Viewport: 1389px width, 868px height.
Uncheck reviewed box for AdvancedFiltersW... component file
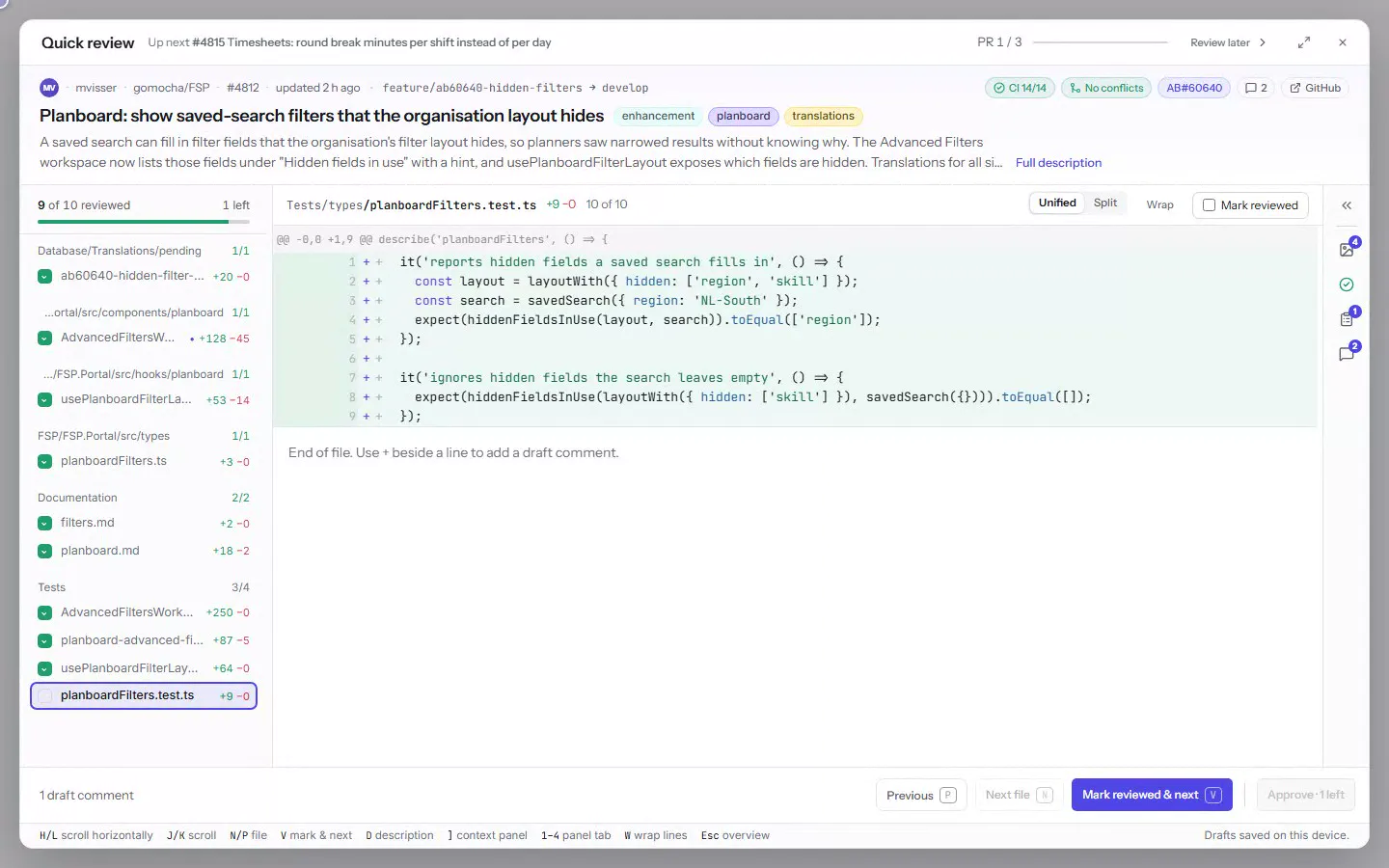coord(44,339)
